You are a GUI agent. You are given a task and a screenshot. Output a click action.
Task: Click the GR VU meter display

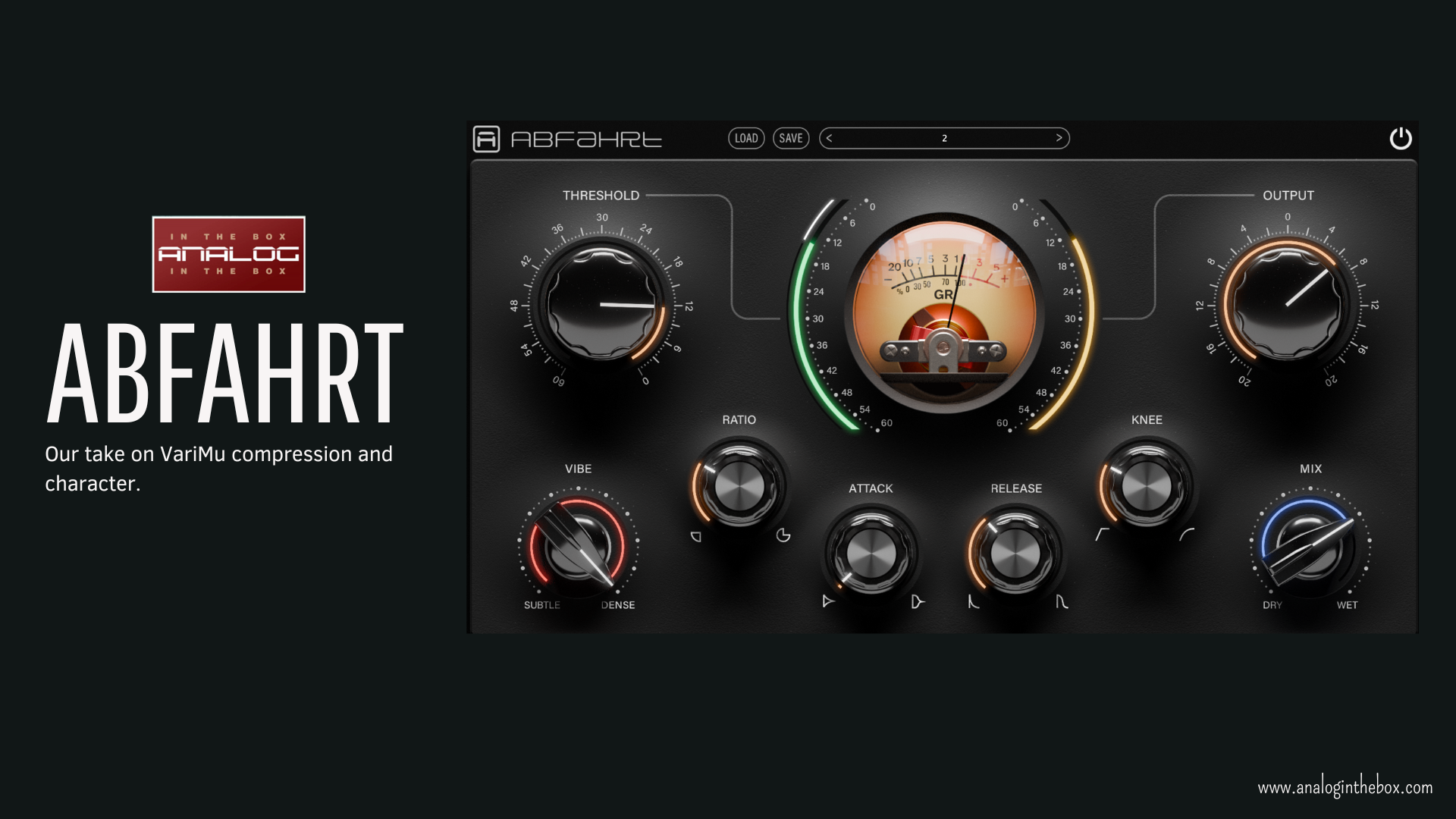tap(944, 311)
